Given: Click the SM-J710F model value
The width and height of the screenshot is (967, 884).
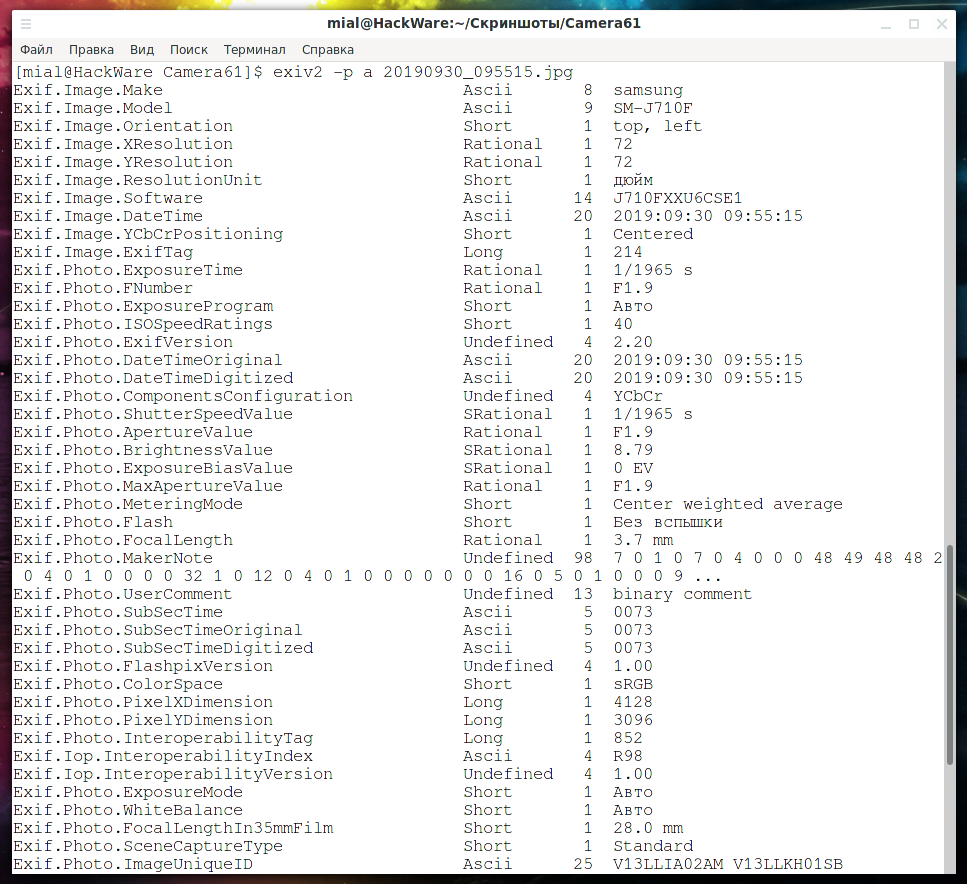Looking at the screenshot, I should click(653, 108).
